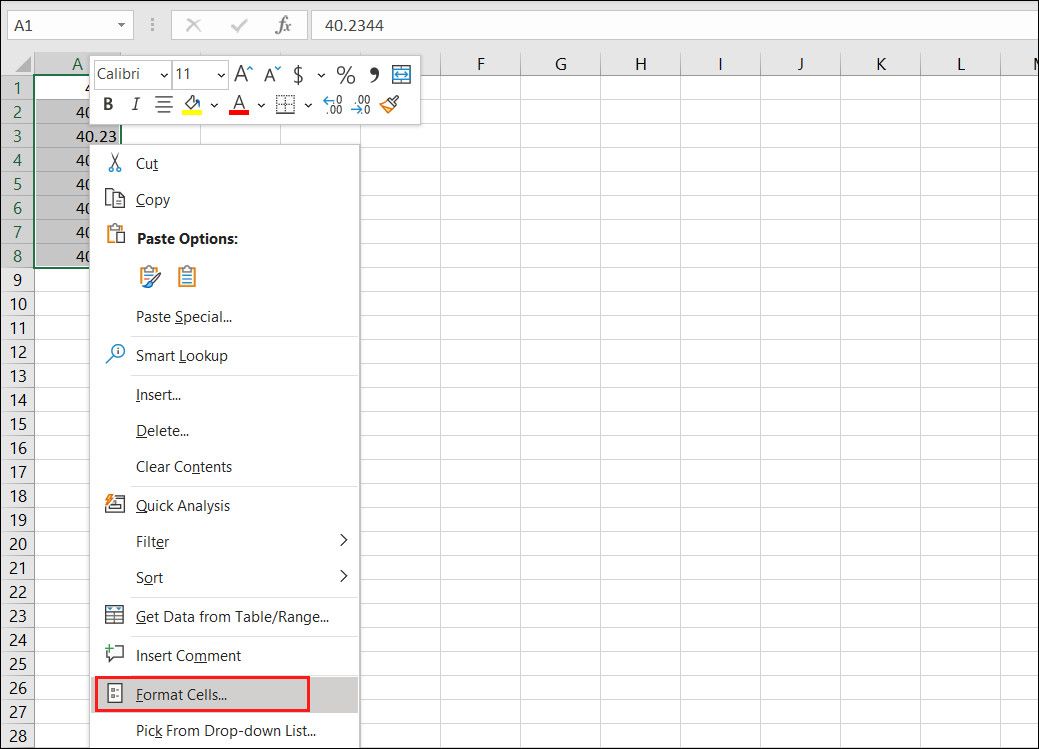The height and width of the screenshot is (749, 1039).
Task: Select column G header
Action: pos(561,64)
